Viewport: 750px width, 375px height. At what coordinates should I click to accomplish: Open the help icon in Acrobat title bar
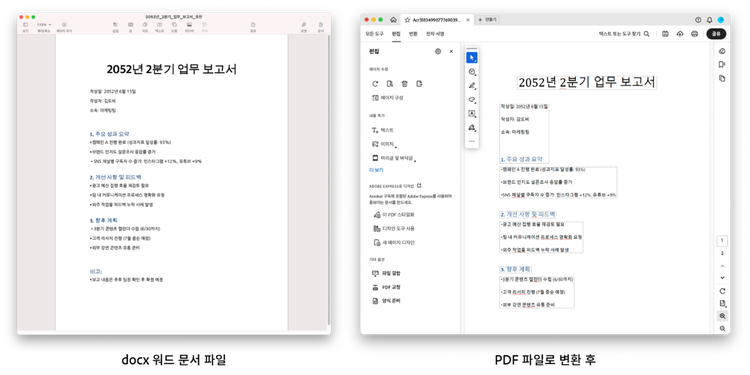pos(698,20)
